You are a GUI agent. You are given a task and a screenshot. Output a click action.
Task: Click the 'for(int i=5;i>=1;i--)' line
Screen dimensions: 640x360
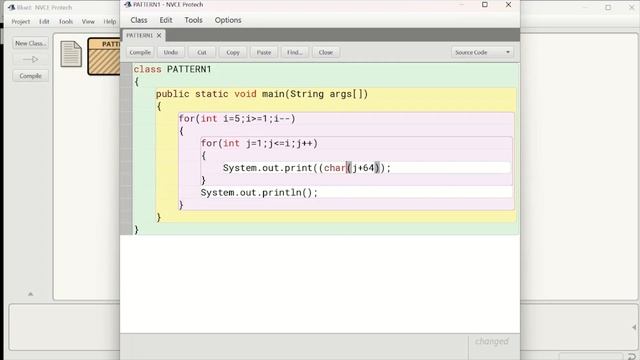[x=237, y=119]
